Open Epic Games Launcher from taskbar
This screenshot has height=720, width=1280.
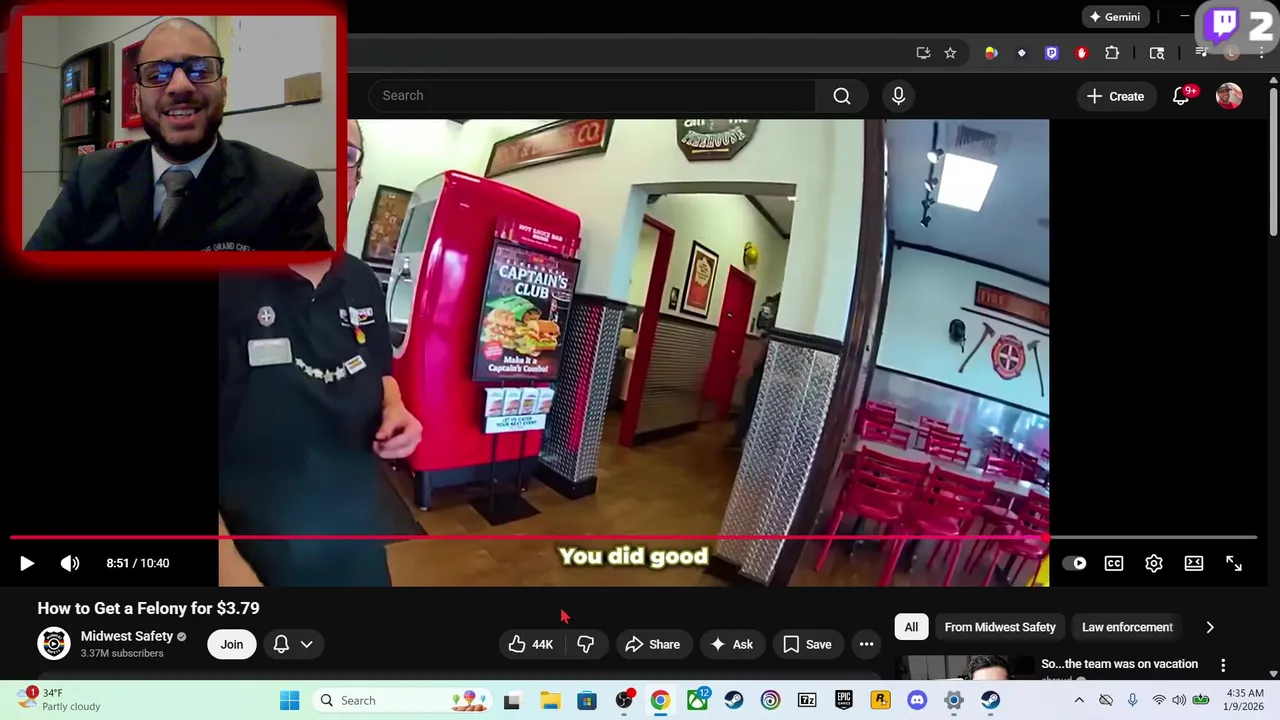(x=844, y=700)
